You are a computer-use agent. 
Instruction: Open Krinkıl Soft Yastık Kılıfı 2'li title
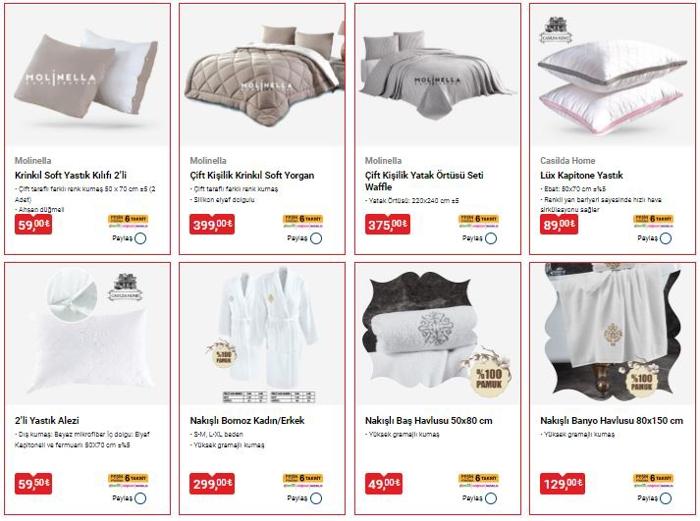pyautogui.click(x=71, y=175)
